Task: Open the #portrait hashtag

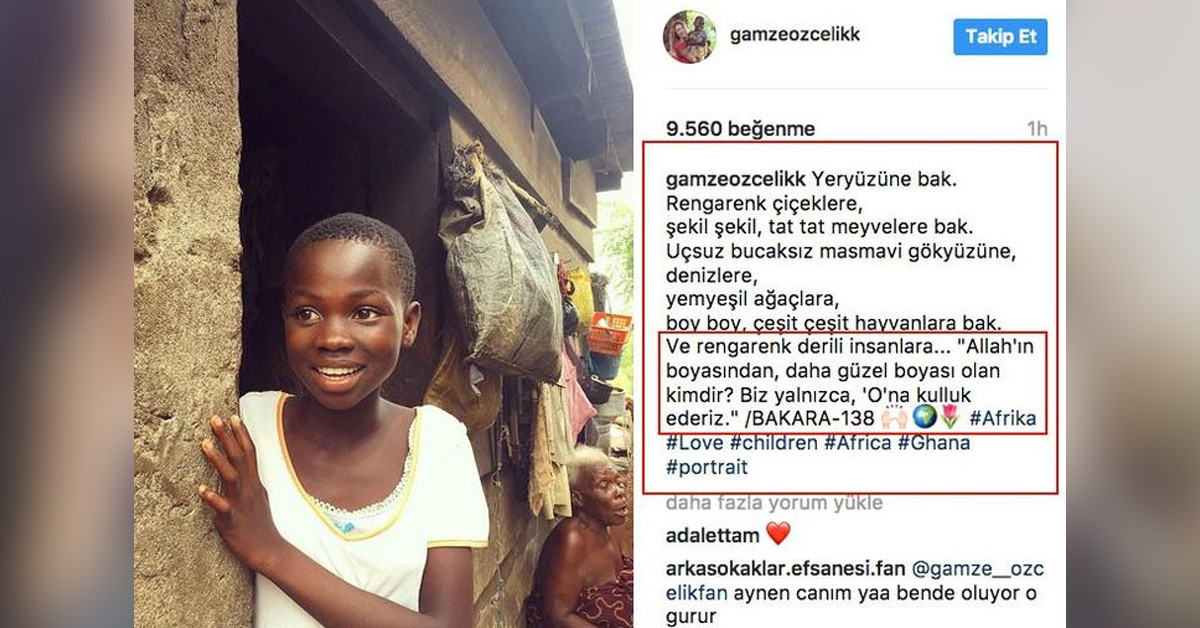Action: pyautogui.click(x=706, y=467)
